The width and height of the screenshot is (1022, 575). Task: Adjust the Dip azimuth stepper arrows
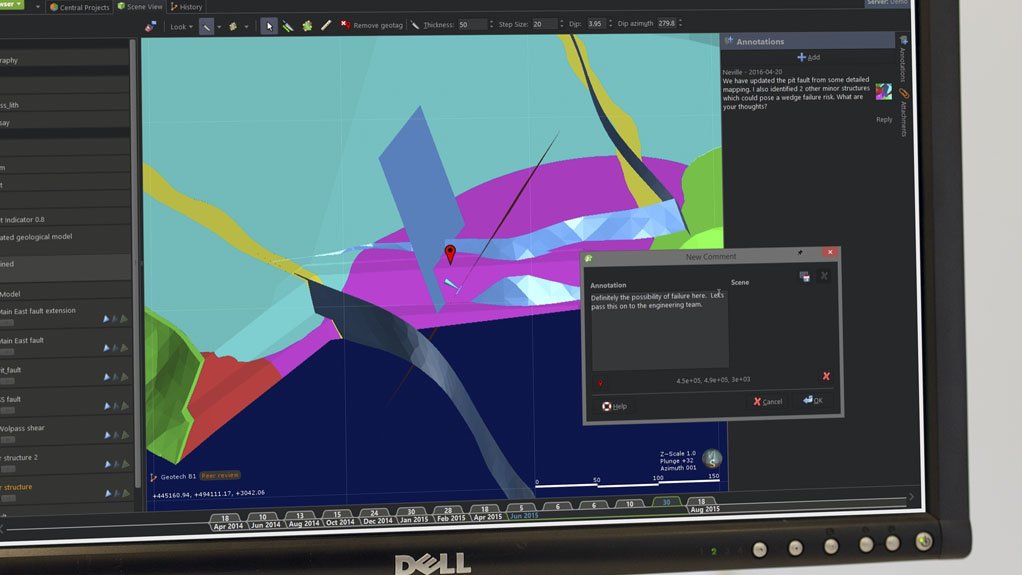coord(680,23)
